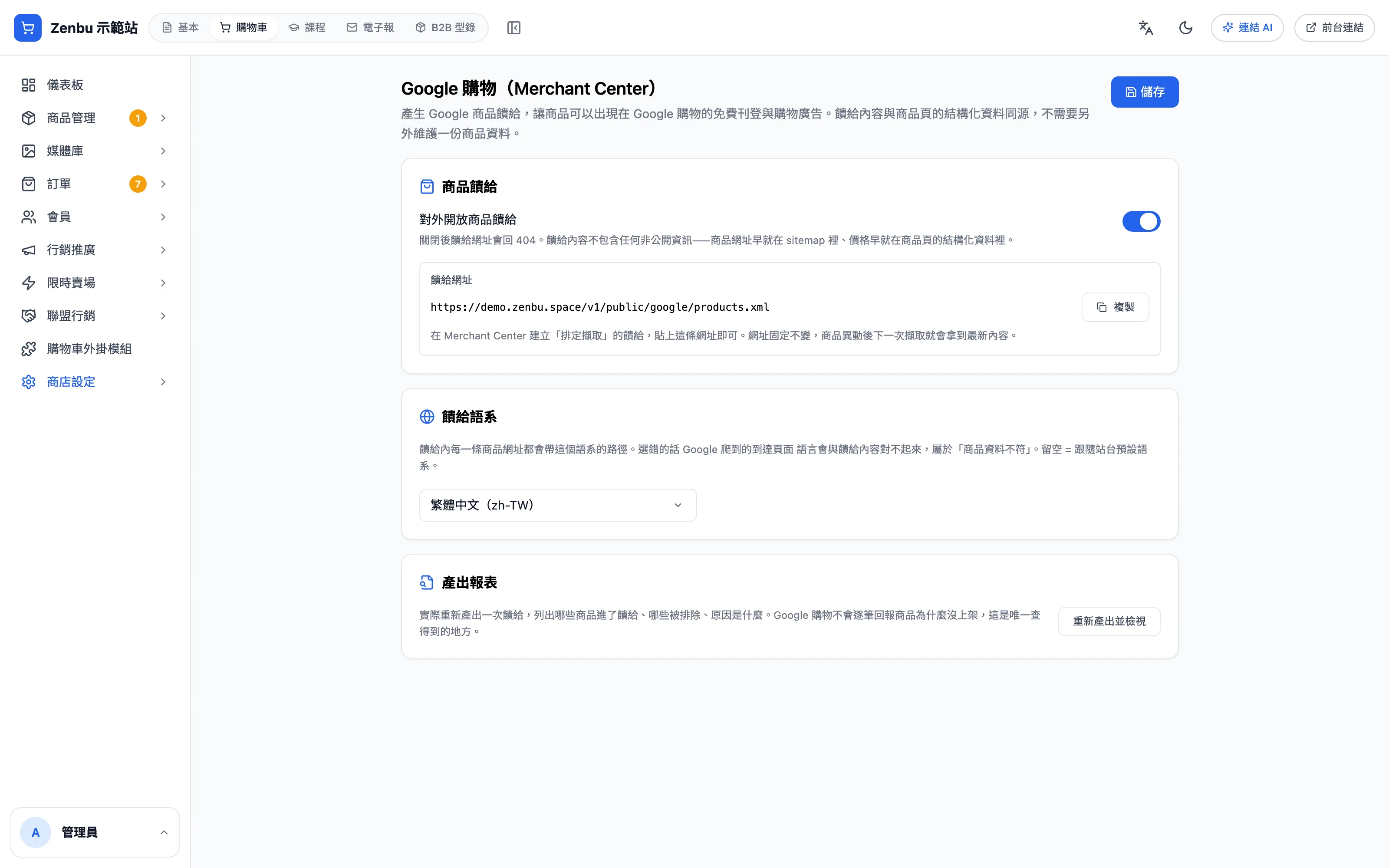Switch to the B2B 型錄 tab
1389x868 pixels.
[x=445, y=27]
